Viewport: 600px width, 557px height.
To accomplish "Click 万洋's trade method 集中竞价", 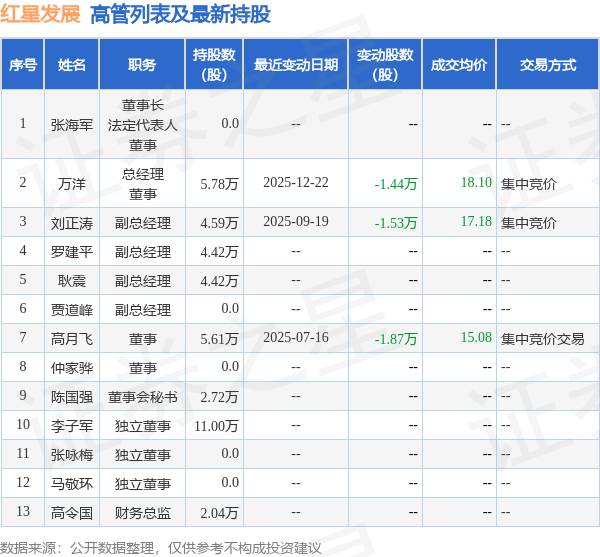I will click(x=528, y=184).
